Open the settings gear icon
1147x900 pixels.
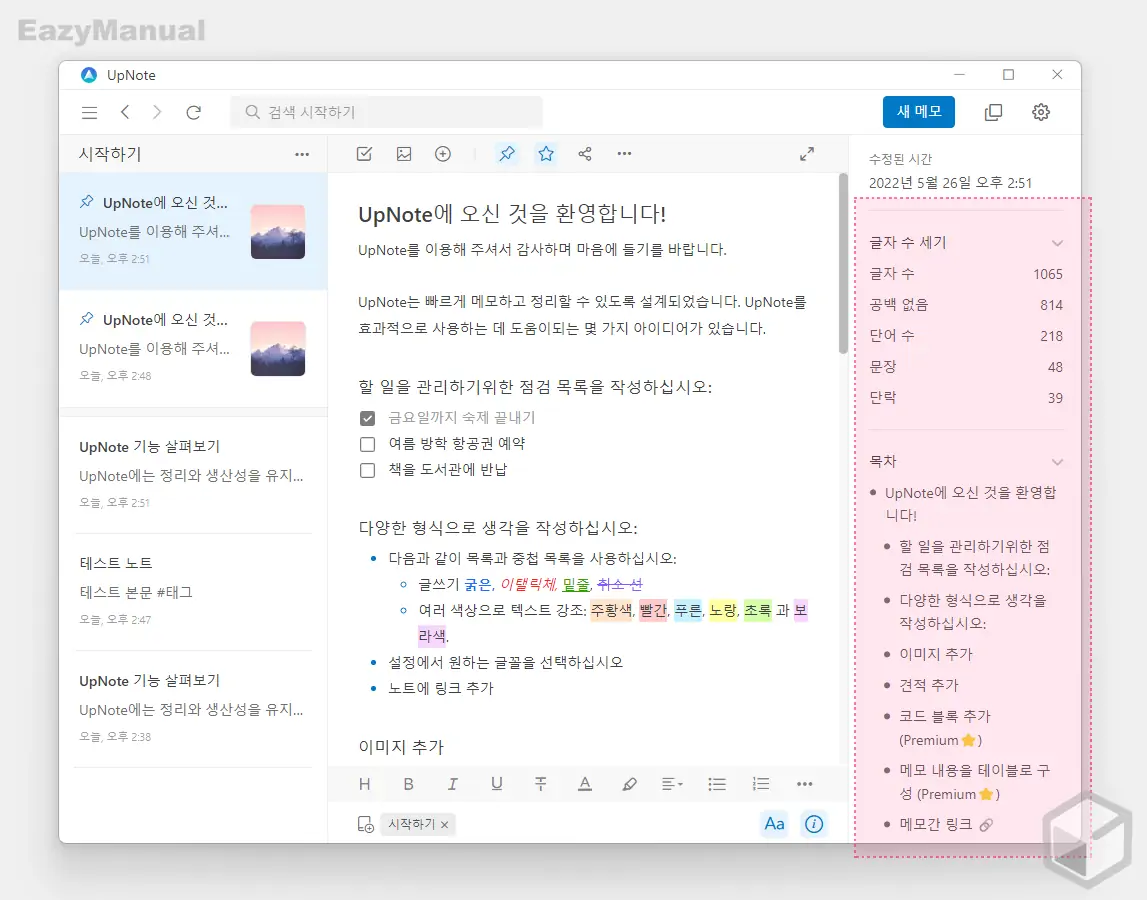(1041, 112)
